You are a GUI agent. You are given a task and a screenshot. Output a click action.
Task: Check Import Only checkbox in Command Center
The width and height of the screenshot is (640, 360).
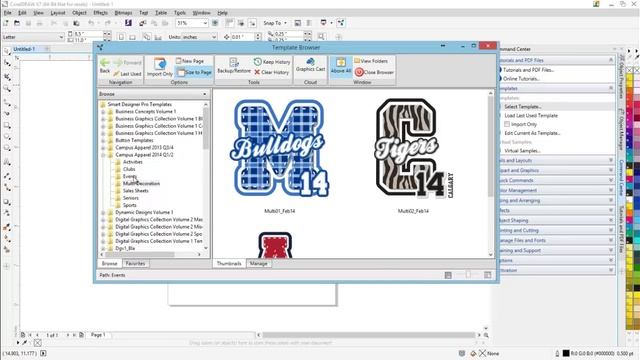click(x=507, y=124)
